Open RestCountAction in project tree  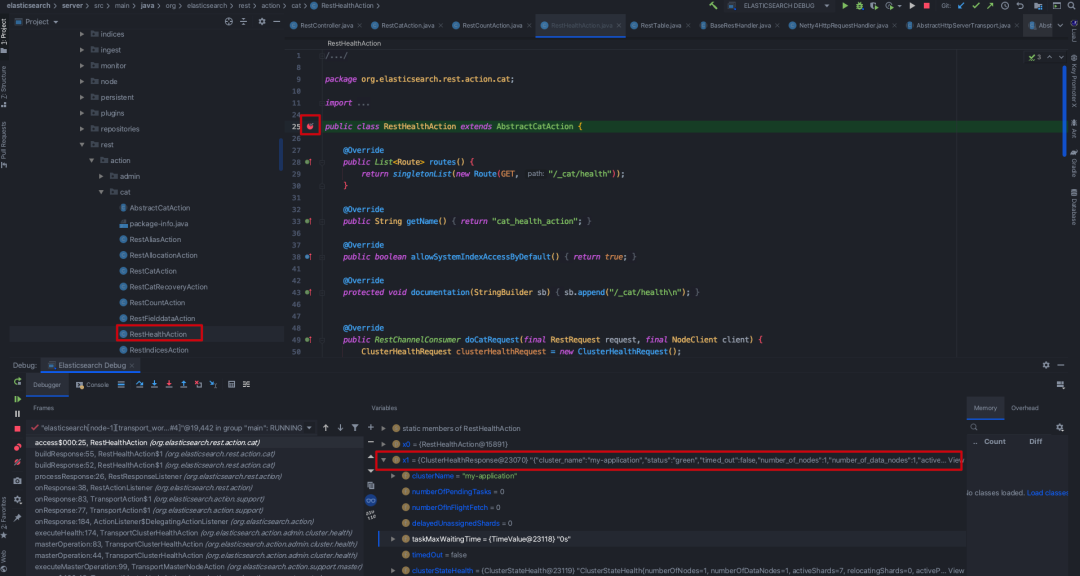pos(157,302)
